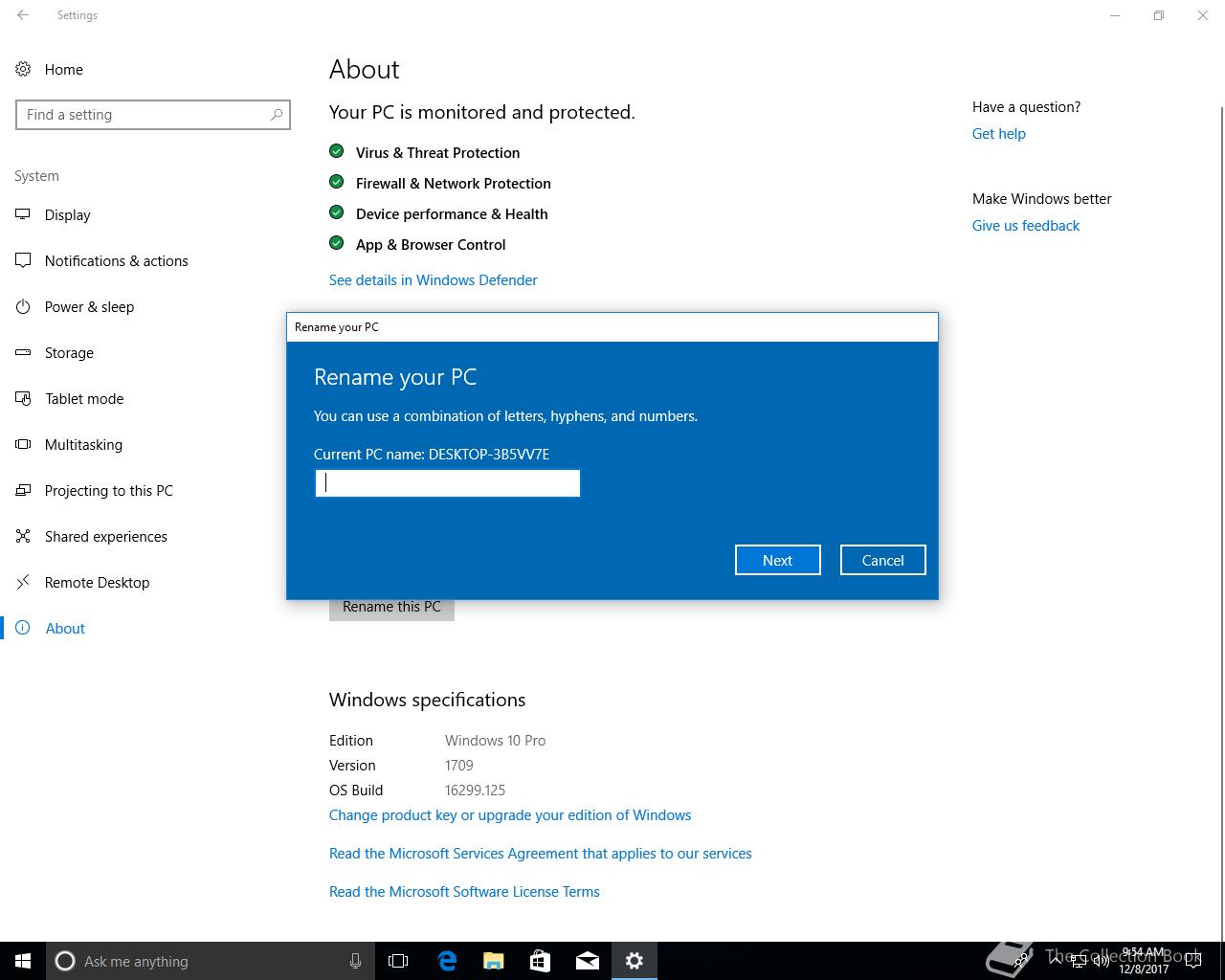1225x980 pixels.
Task: Click version value 1709
Action: click(x=459, y=766)
